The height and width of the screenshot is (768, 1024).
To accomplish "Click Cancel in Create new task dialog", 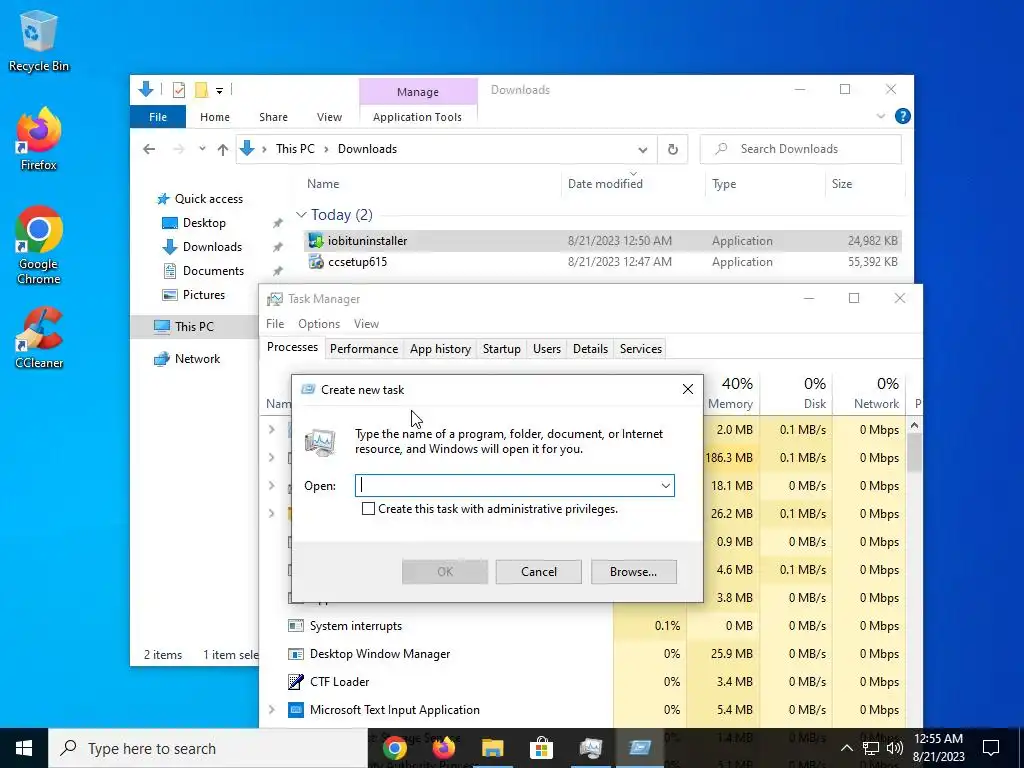I will tap(538, 572).
